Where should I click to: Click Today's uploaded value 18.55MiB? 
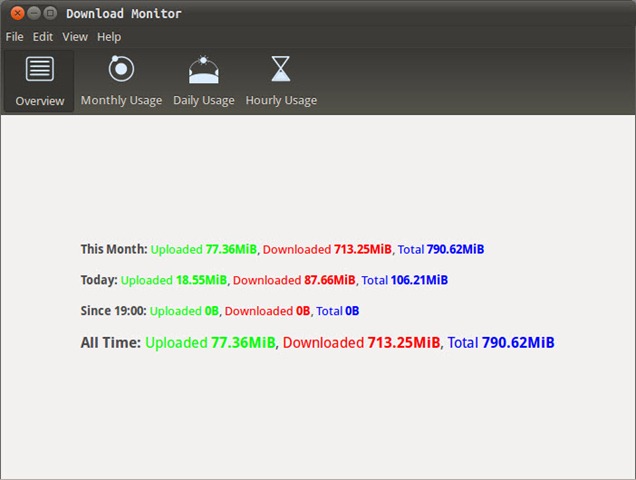coord(202,280)
